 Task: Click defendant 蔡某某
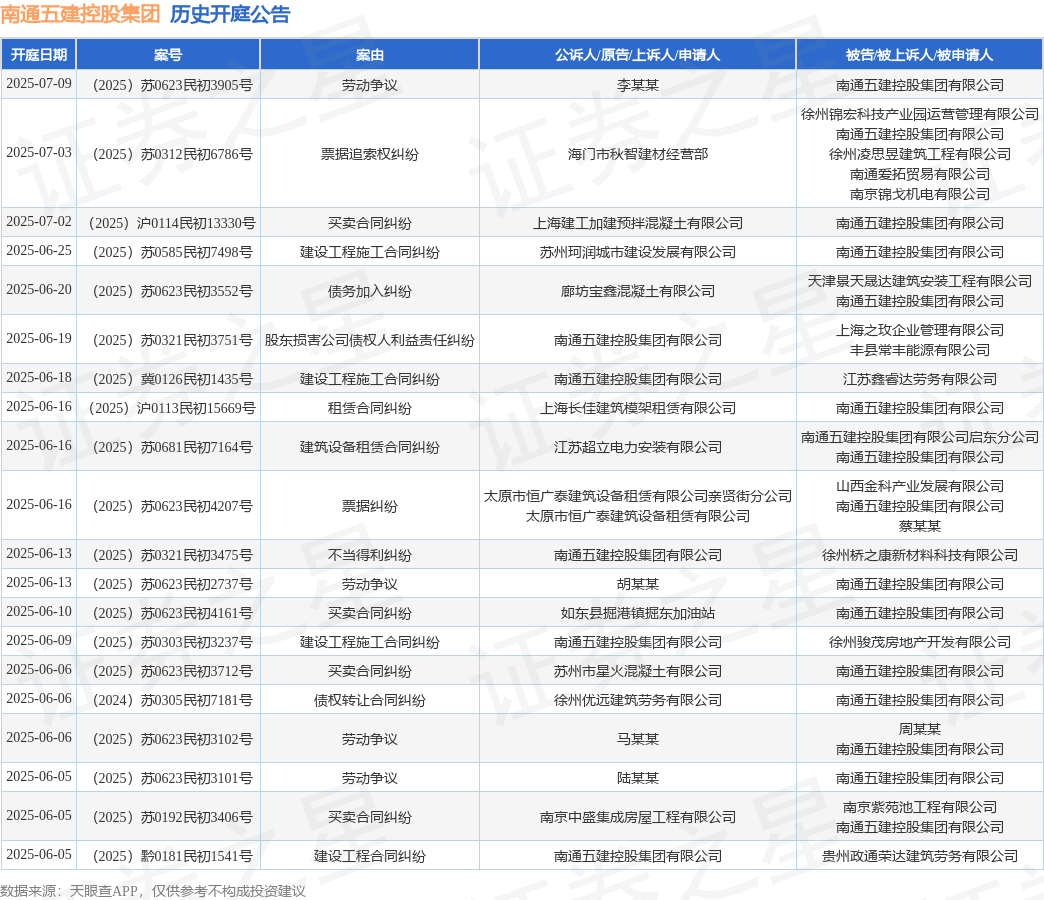pos(919,527)
